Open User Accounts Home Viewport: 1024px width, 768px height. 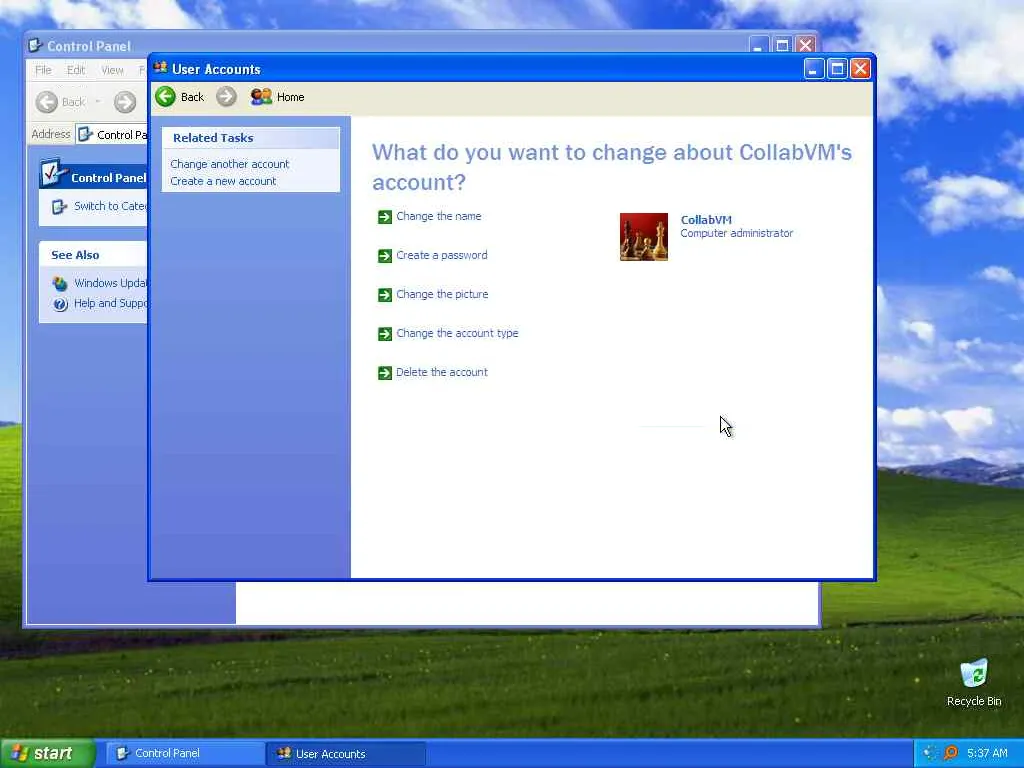coord(278,97)
